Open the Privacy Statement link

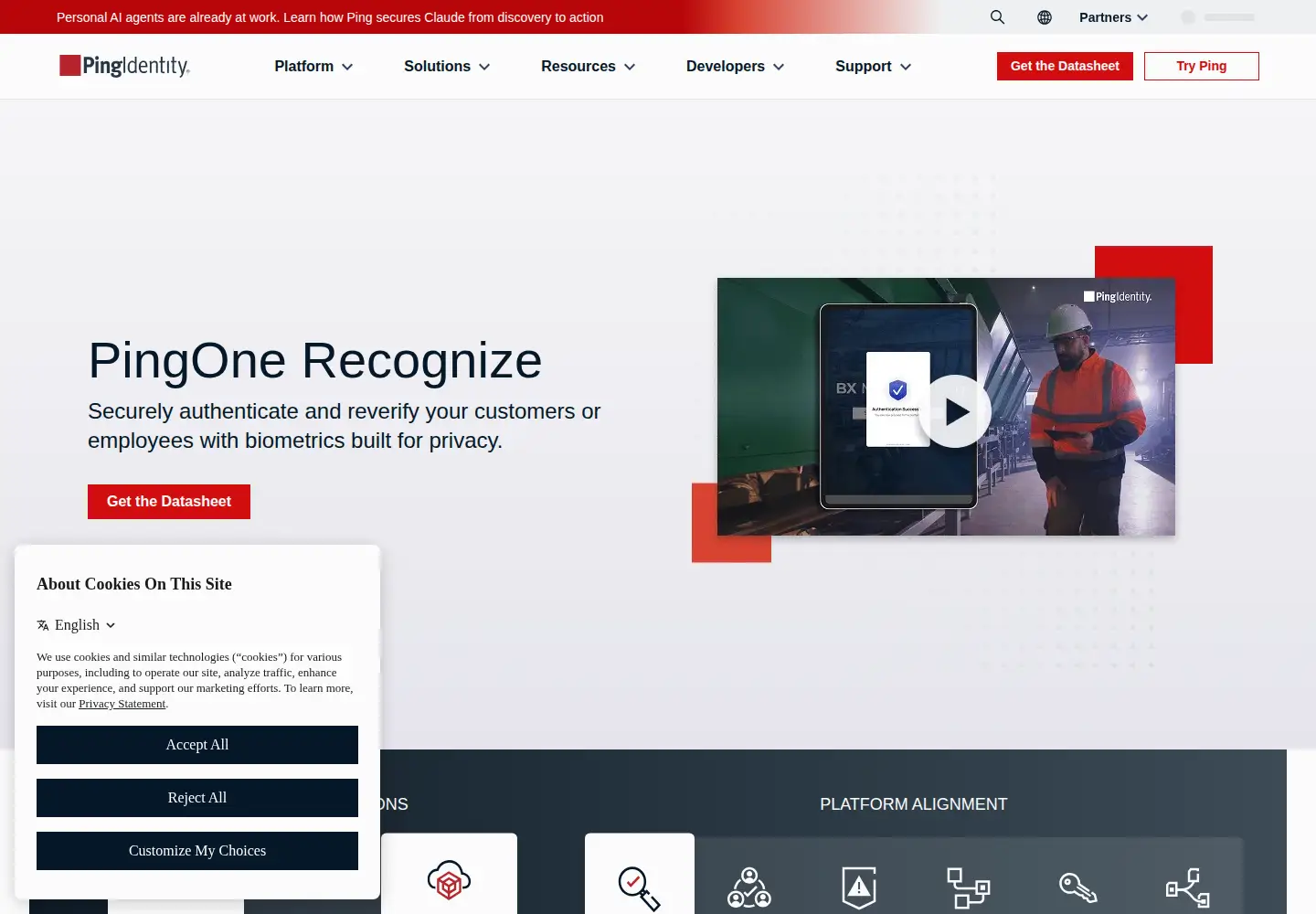(122, 704)
